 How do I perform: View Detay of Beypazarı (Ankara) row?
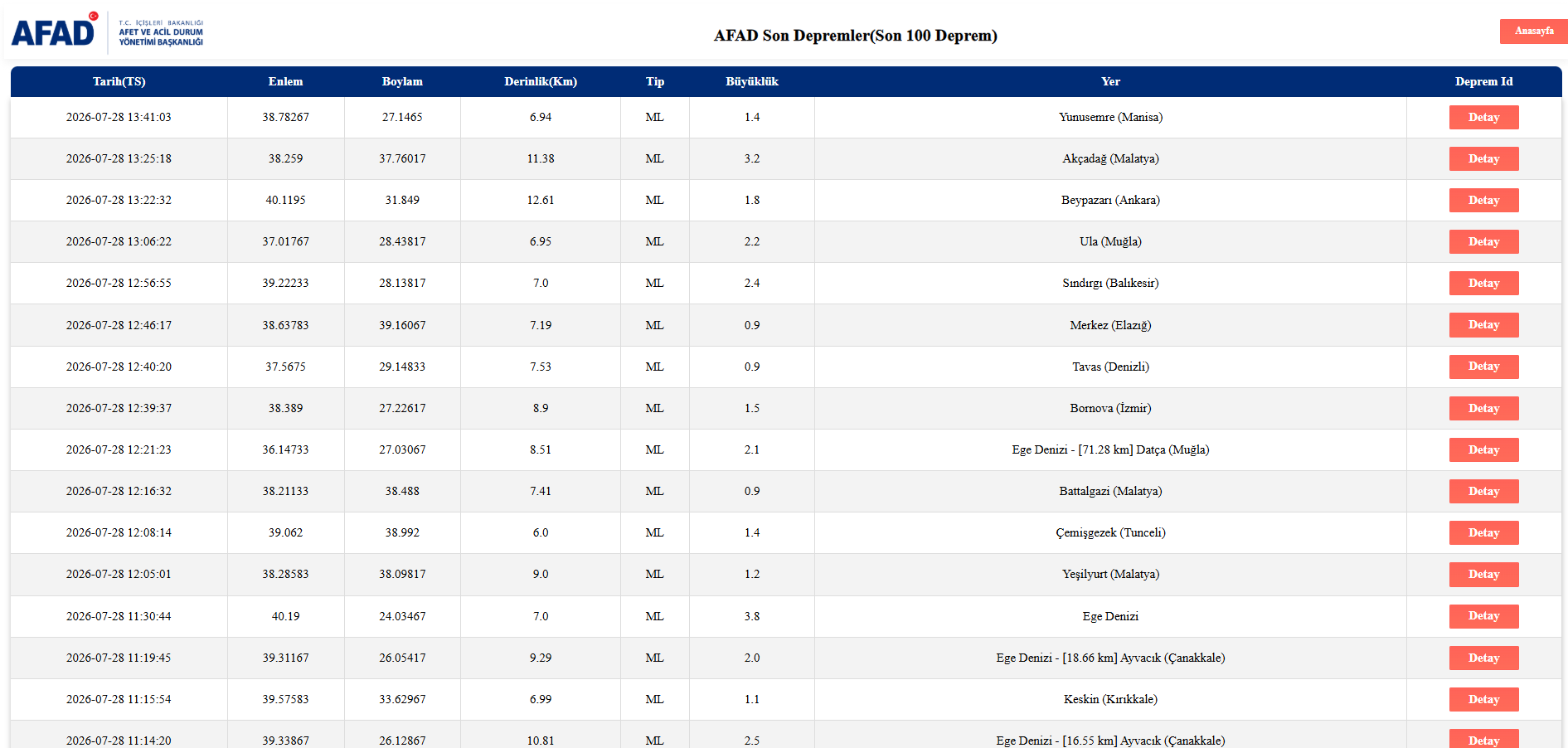coord(1483,200)
